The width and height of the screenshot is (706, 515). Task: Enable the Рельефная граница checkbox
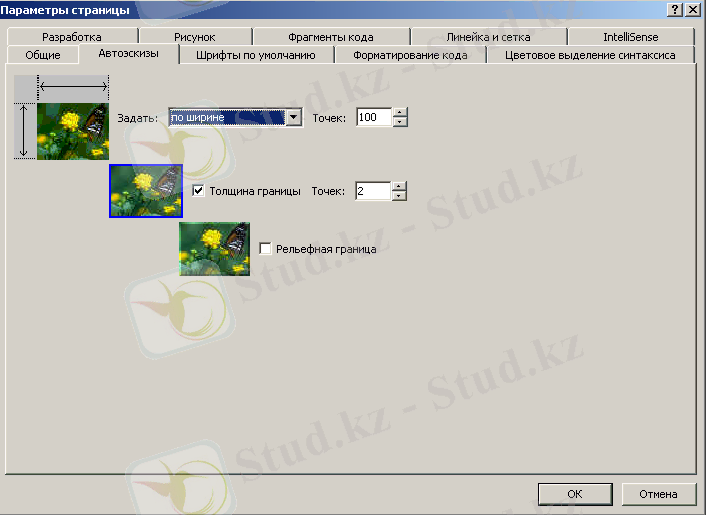[265, 248]
